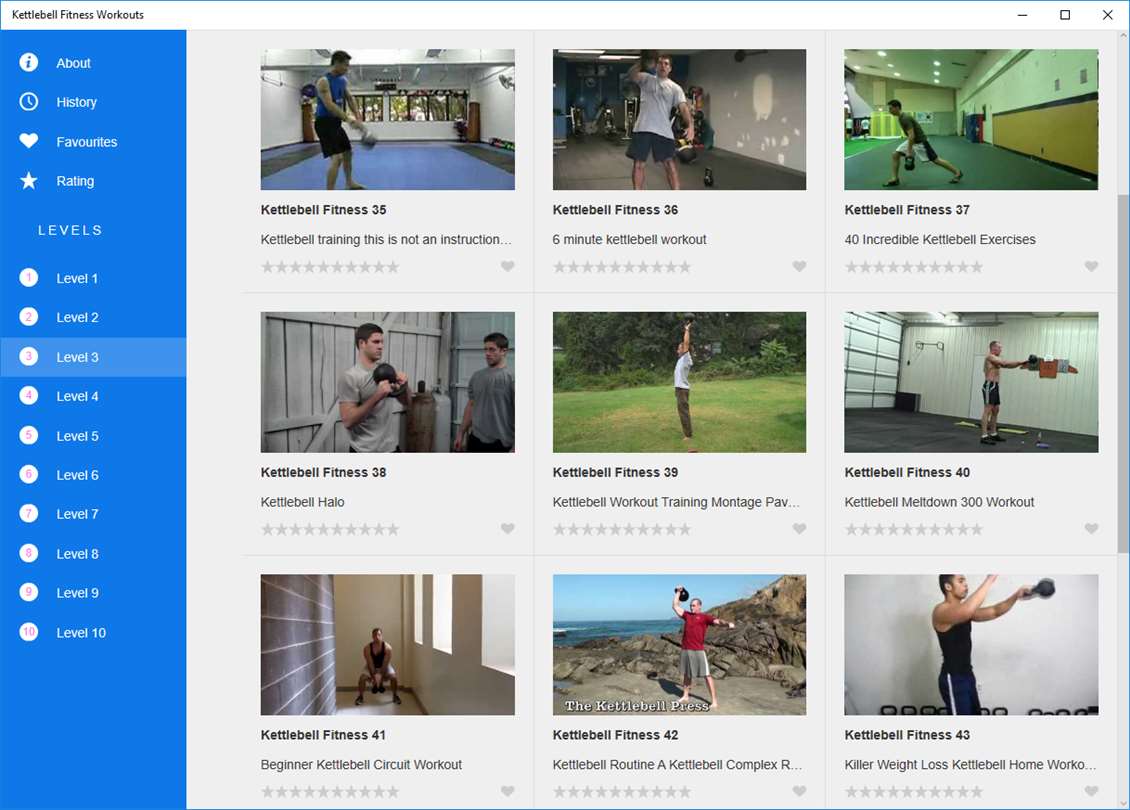Viewport: 1130px width, 810px height.
Task: Select the Level 5 numbered circle icon
Action: (x=29, y=435)
